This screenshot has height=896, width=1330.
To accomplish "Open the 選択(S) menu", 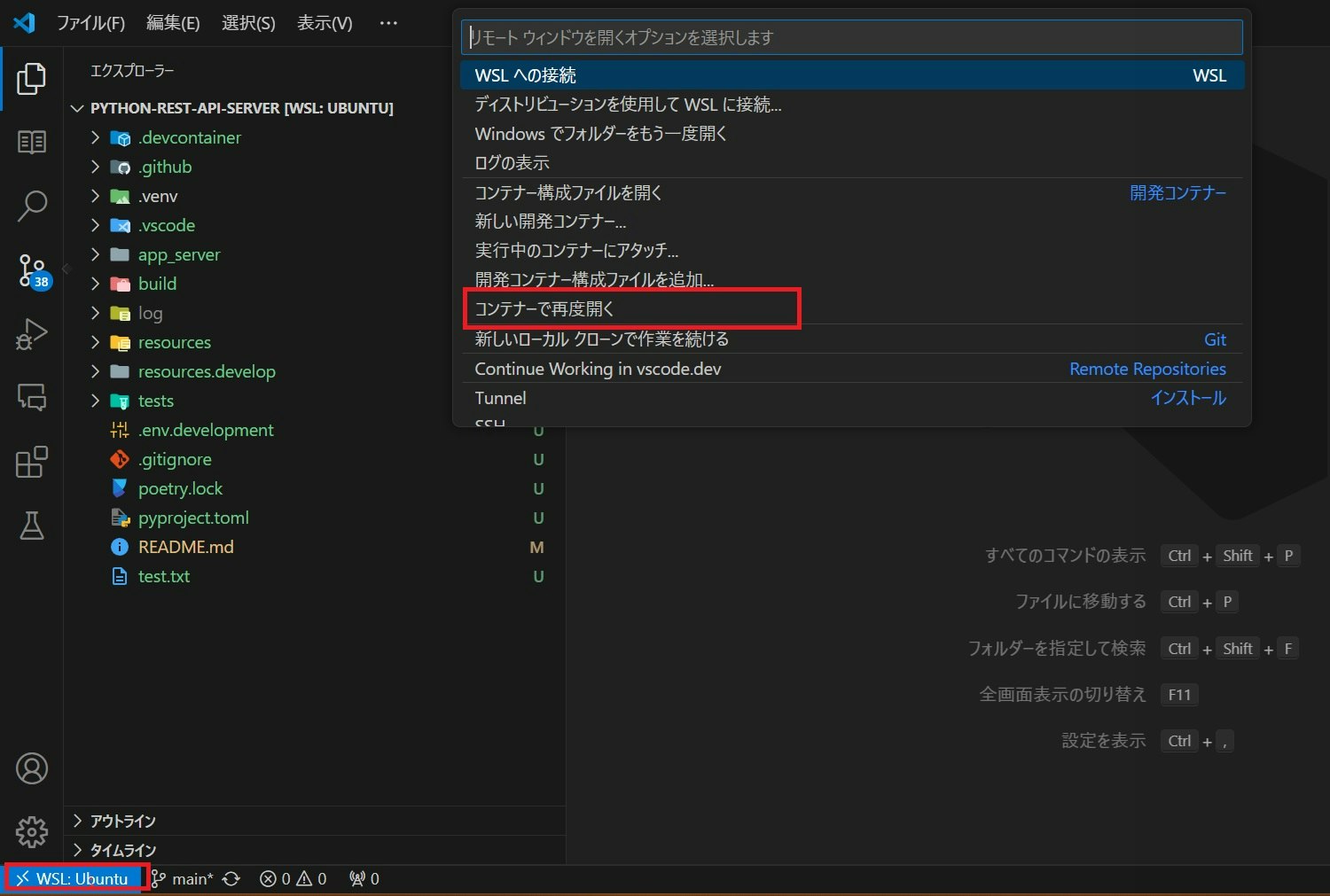I will click(x=248, y=23).
